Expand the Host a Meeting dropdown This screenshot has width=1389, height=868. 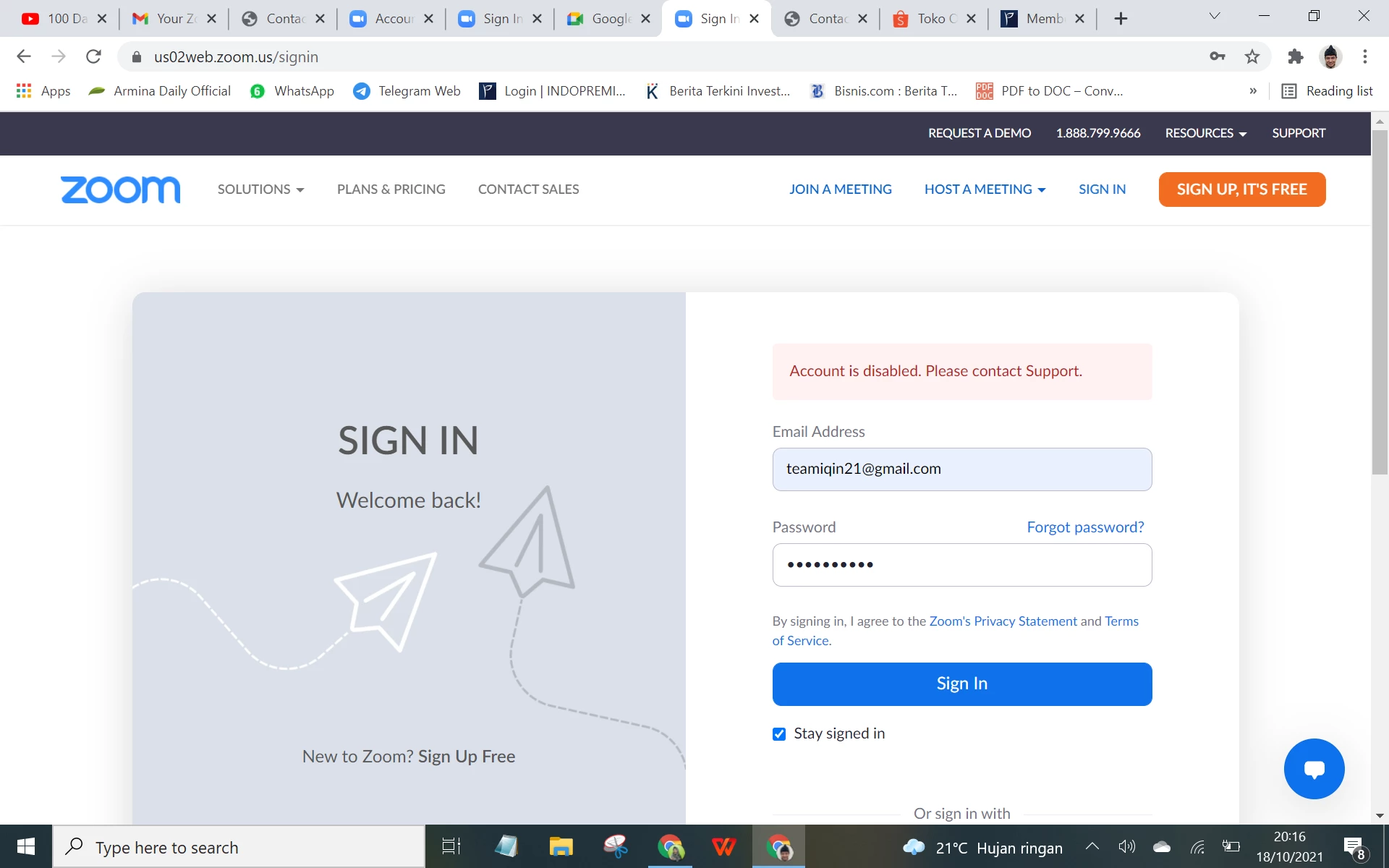pyautogui.click(x=985, y=190)
